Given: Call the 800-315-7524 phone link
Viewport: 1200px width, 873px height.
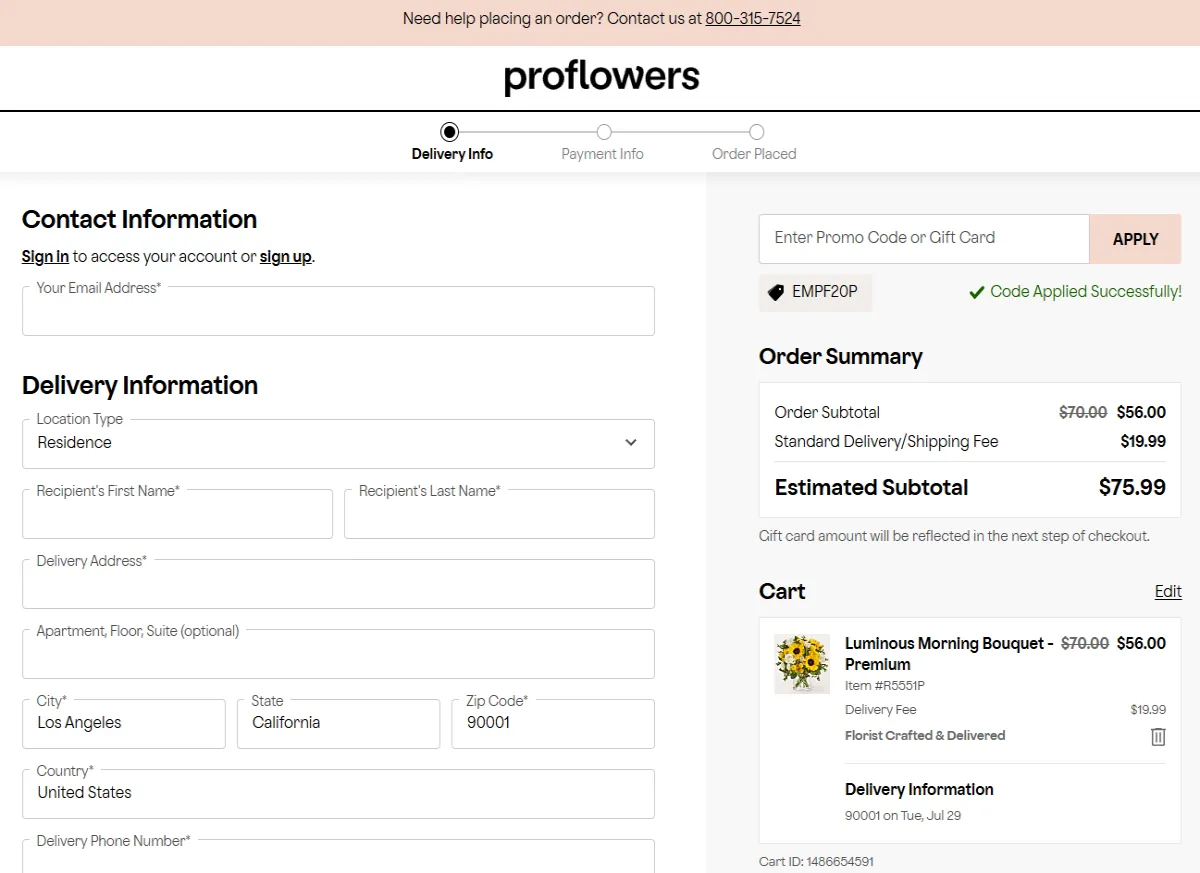Looking at the screenshot, I should point(752,18).
